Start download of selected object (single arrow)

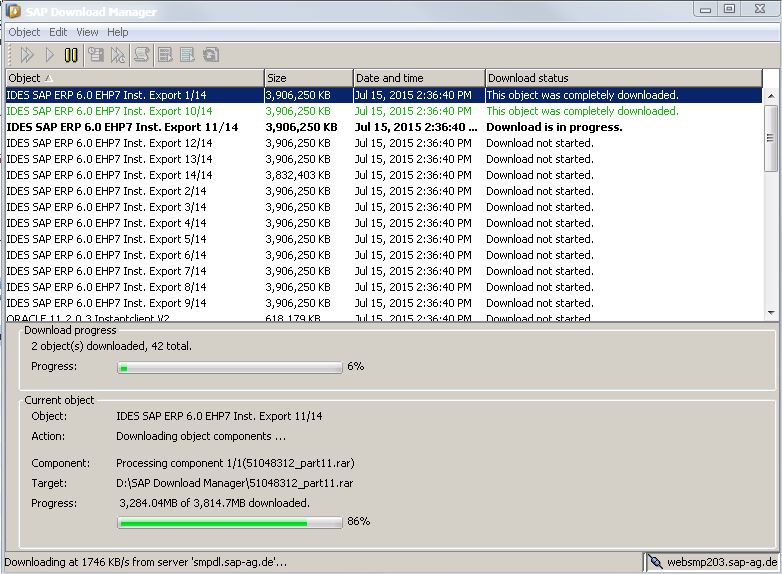[x=49, y=55]
